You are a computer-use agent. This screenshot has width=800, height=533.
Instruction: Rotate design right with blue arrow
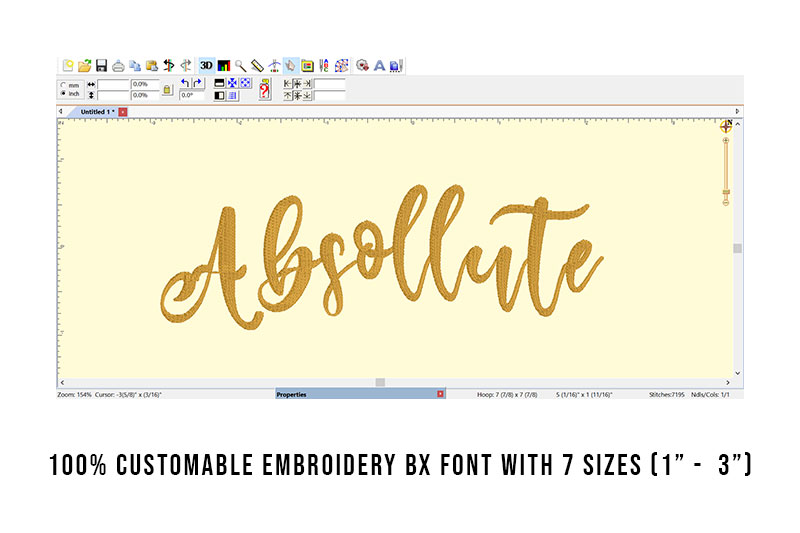(198, 83)
